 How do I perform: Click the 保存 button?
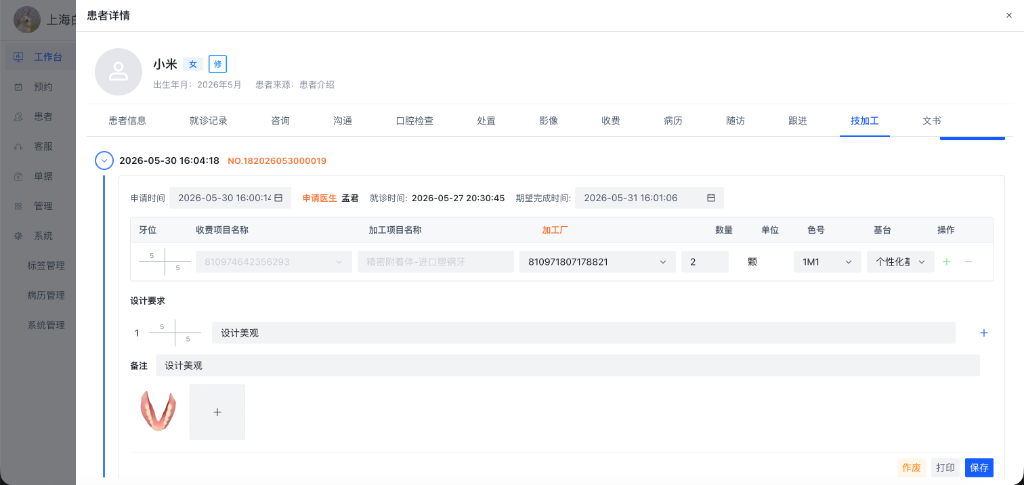979,467
